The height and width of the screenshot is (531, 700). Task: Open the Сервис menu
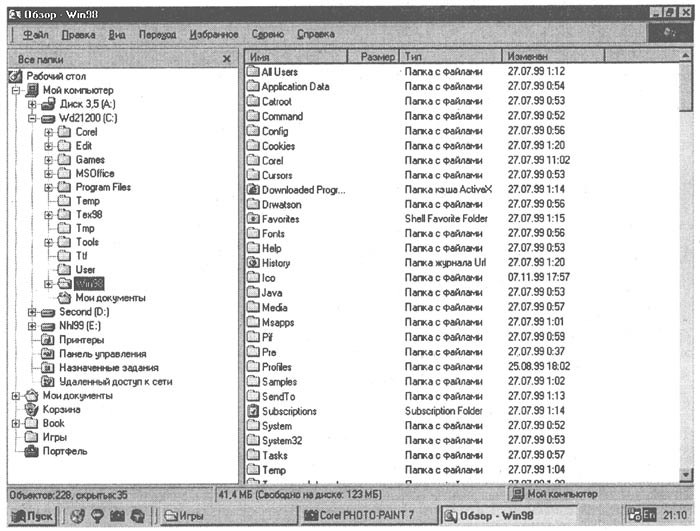click(x=267, y=34)
